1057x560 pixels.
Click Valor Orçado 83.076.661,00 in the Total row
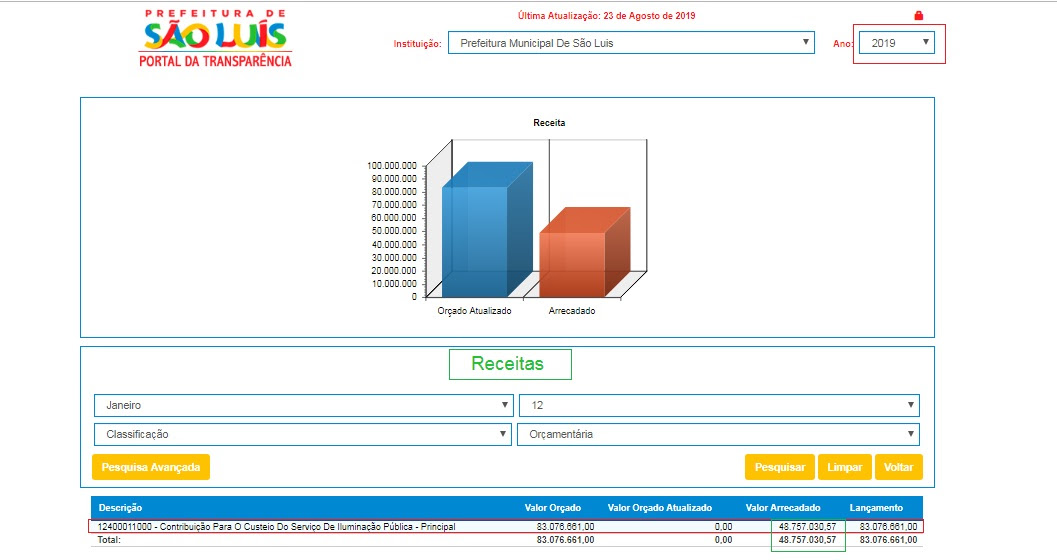point(566,540)
